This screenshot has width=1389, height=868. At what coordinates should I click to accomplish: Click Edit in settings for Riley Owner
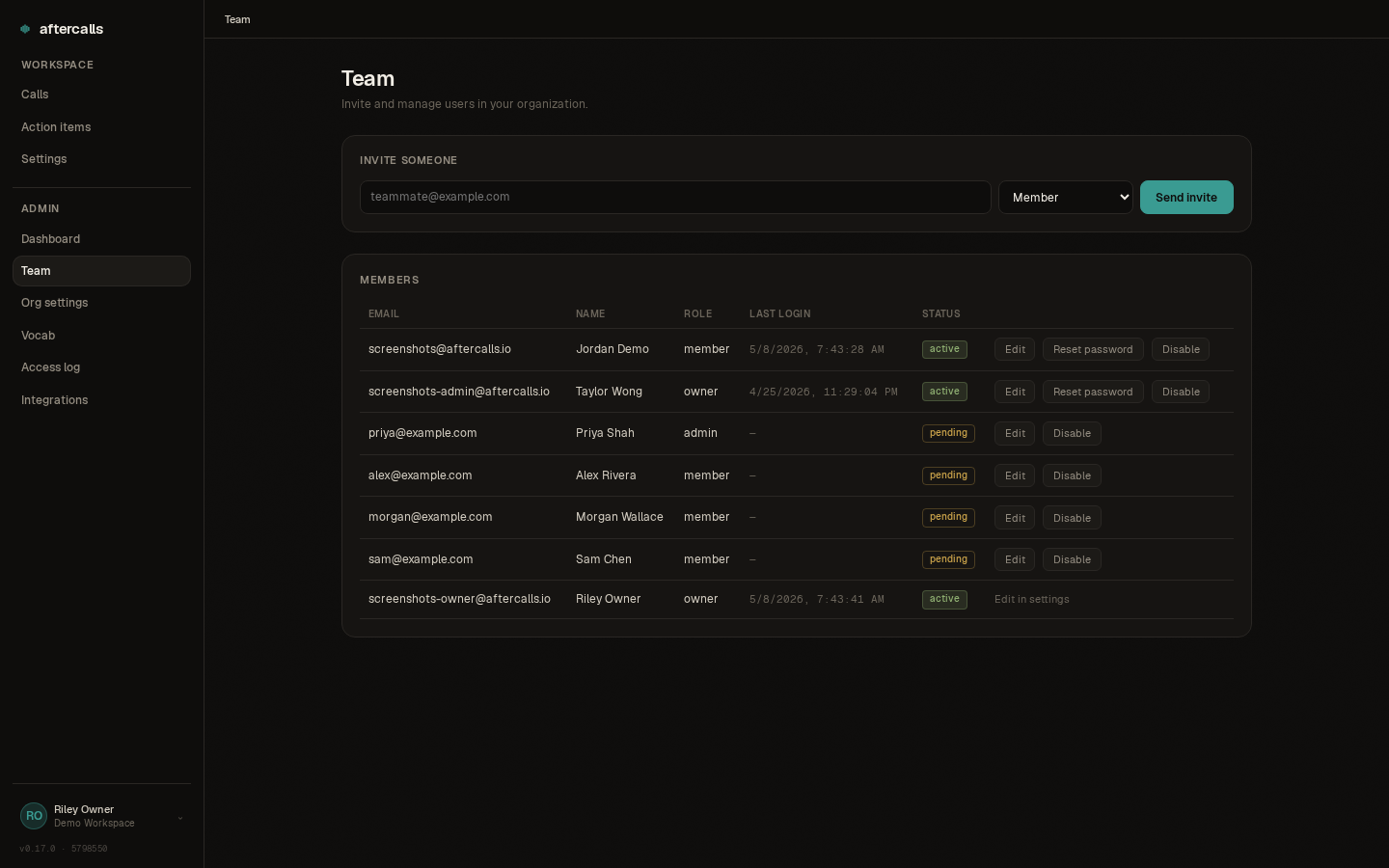pos(1032,599)
